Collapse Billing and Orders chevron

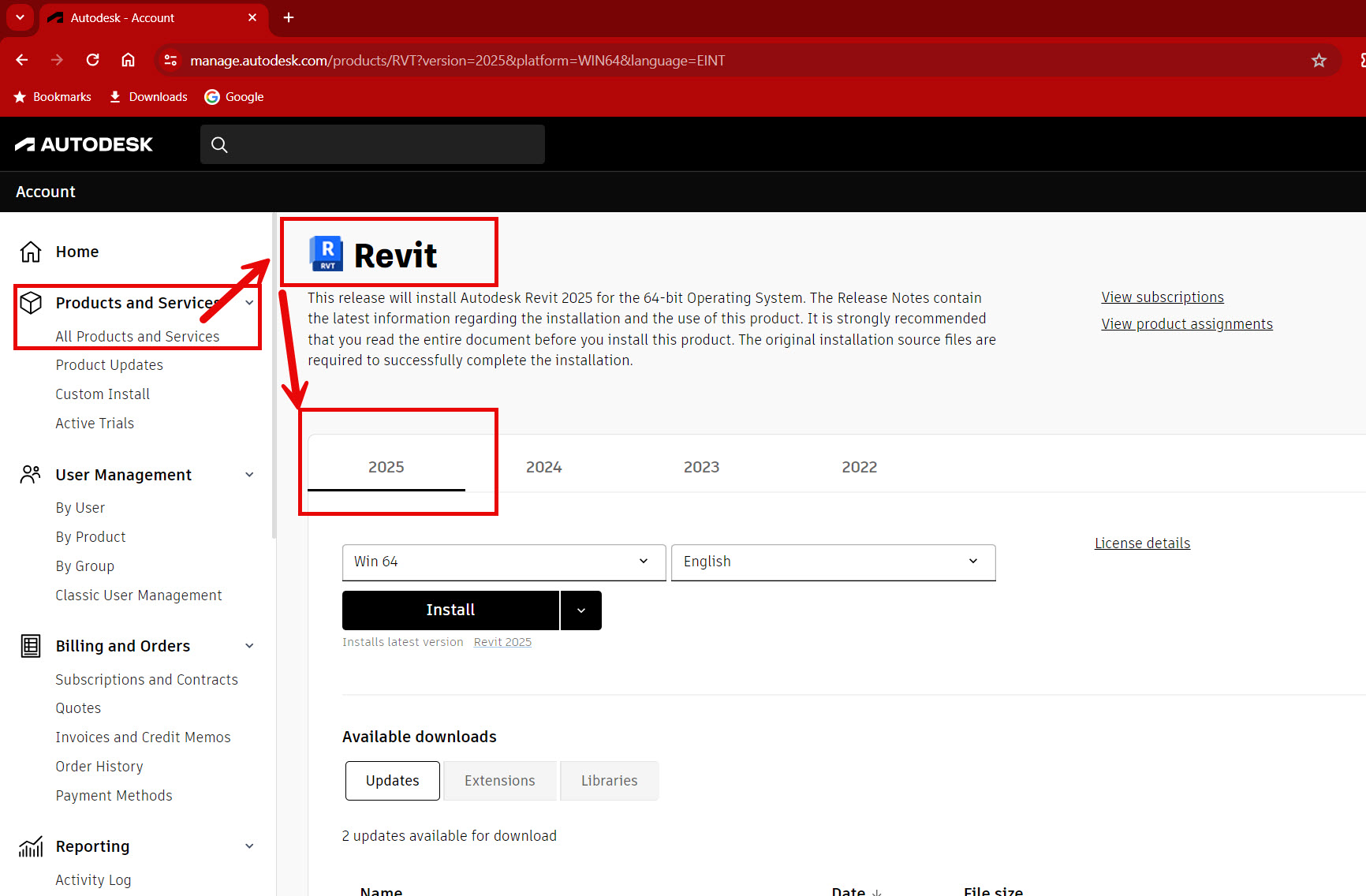[x=249, y=646]
